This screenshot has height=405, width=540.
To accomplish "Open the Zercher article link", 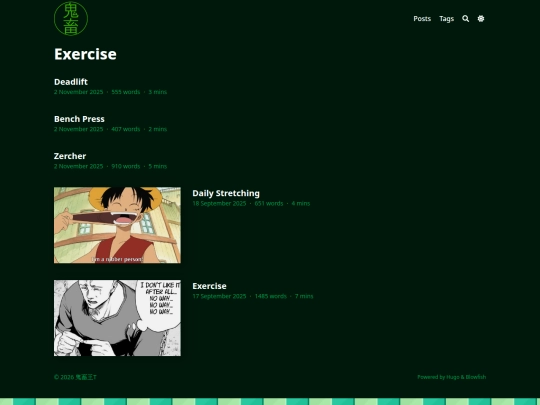I will [x=70, y=156].
